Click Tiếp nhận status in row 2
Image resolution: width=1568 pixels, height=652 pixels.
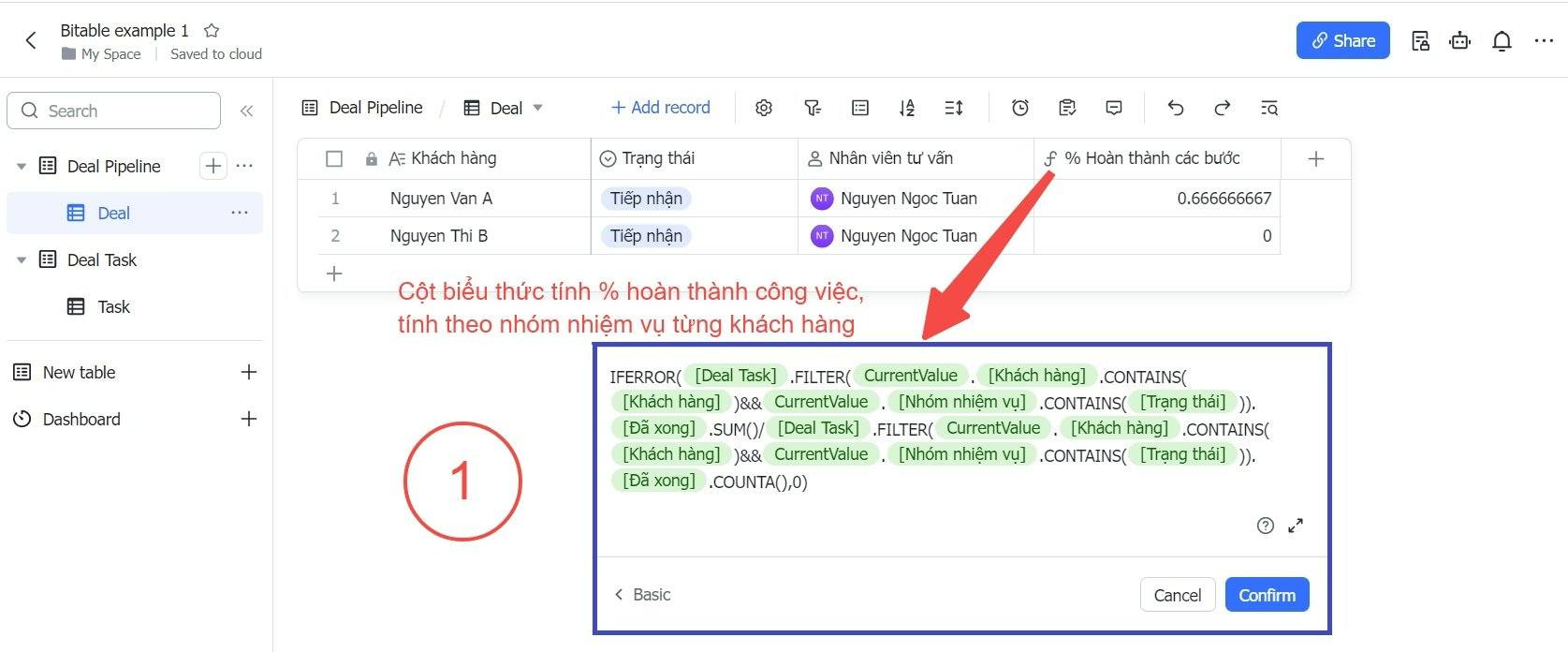(646, 235)
